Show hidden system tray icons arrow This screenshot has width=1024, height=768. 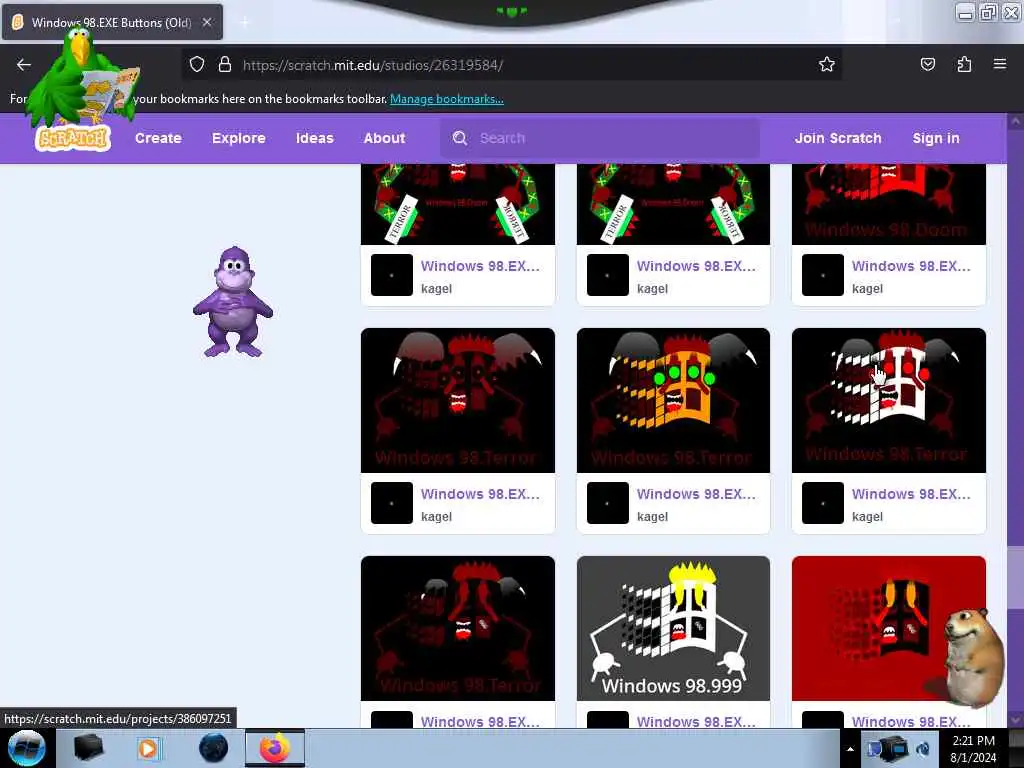(x=850, y=749)
